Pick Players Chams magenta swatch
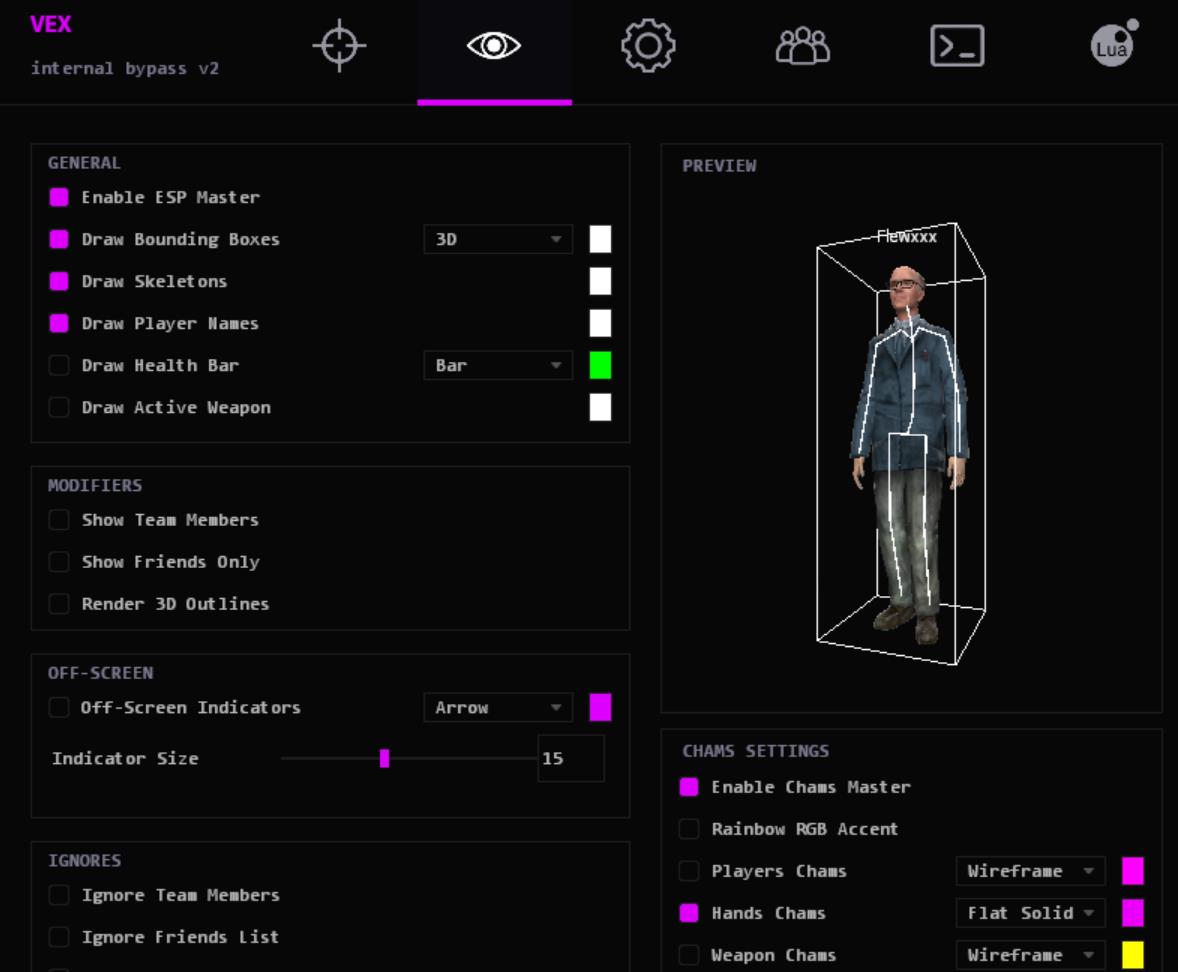This screenshot has height=972, width=1178. coord(1133,871)
